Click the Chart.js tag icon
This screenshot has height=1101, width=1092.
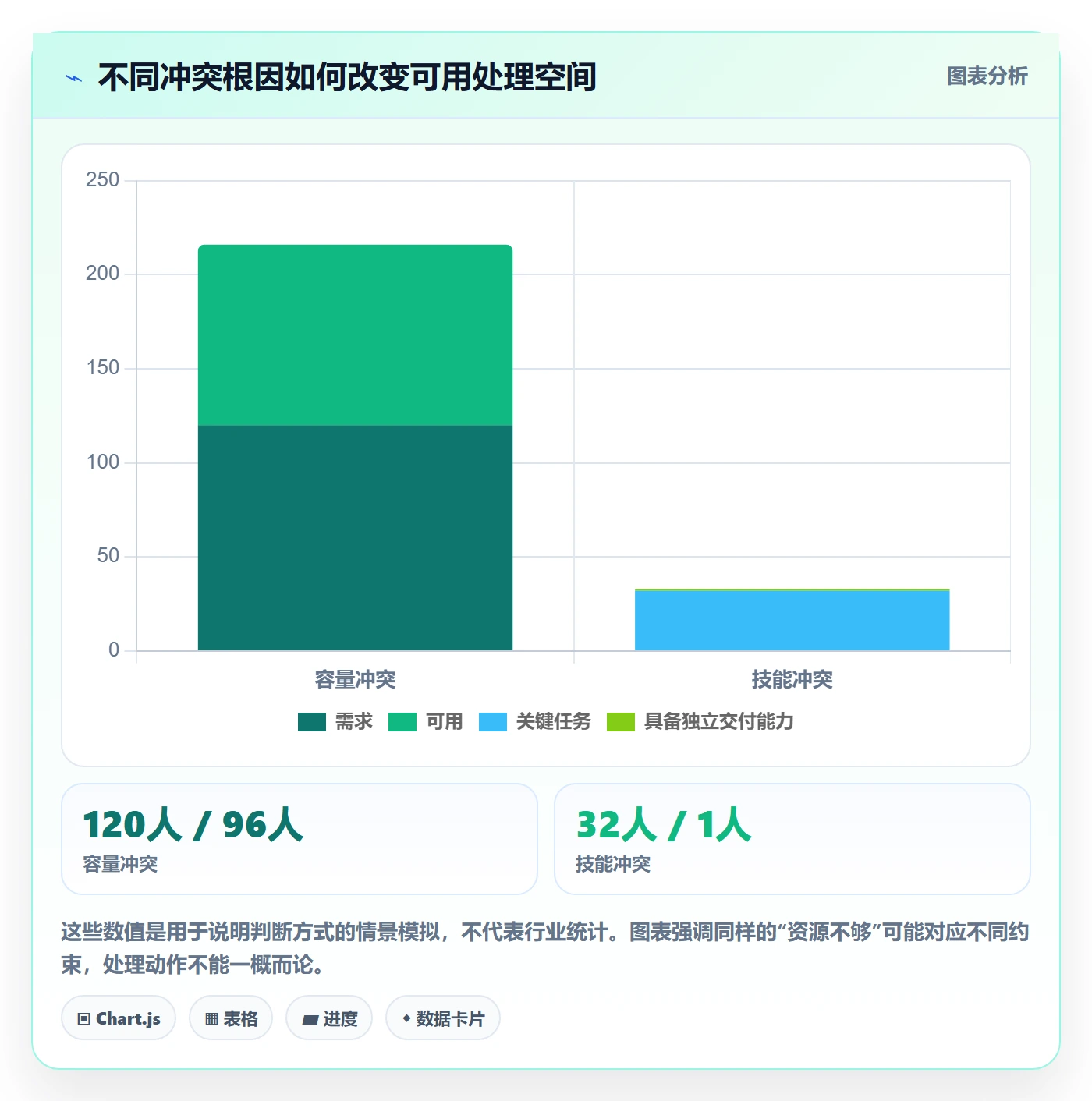(84, 1019)
